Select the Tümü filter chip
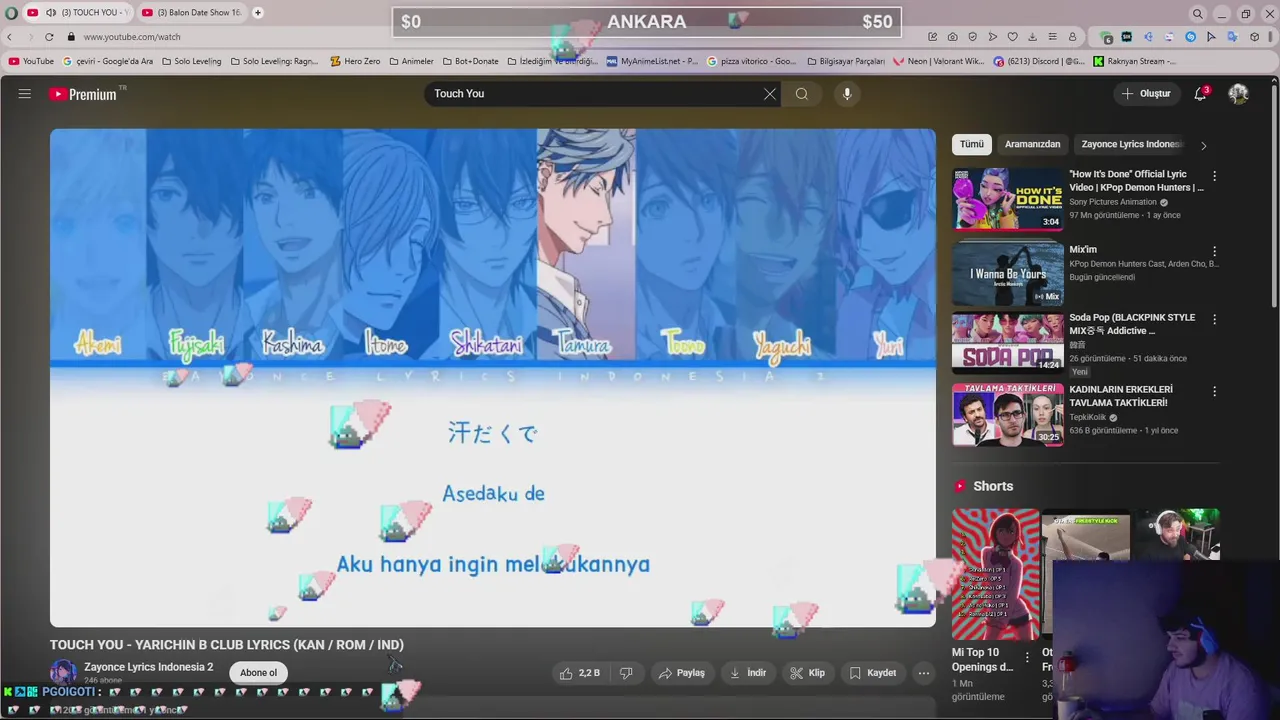 [972, 144]
